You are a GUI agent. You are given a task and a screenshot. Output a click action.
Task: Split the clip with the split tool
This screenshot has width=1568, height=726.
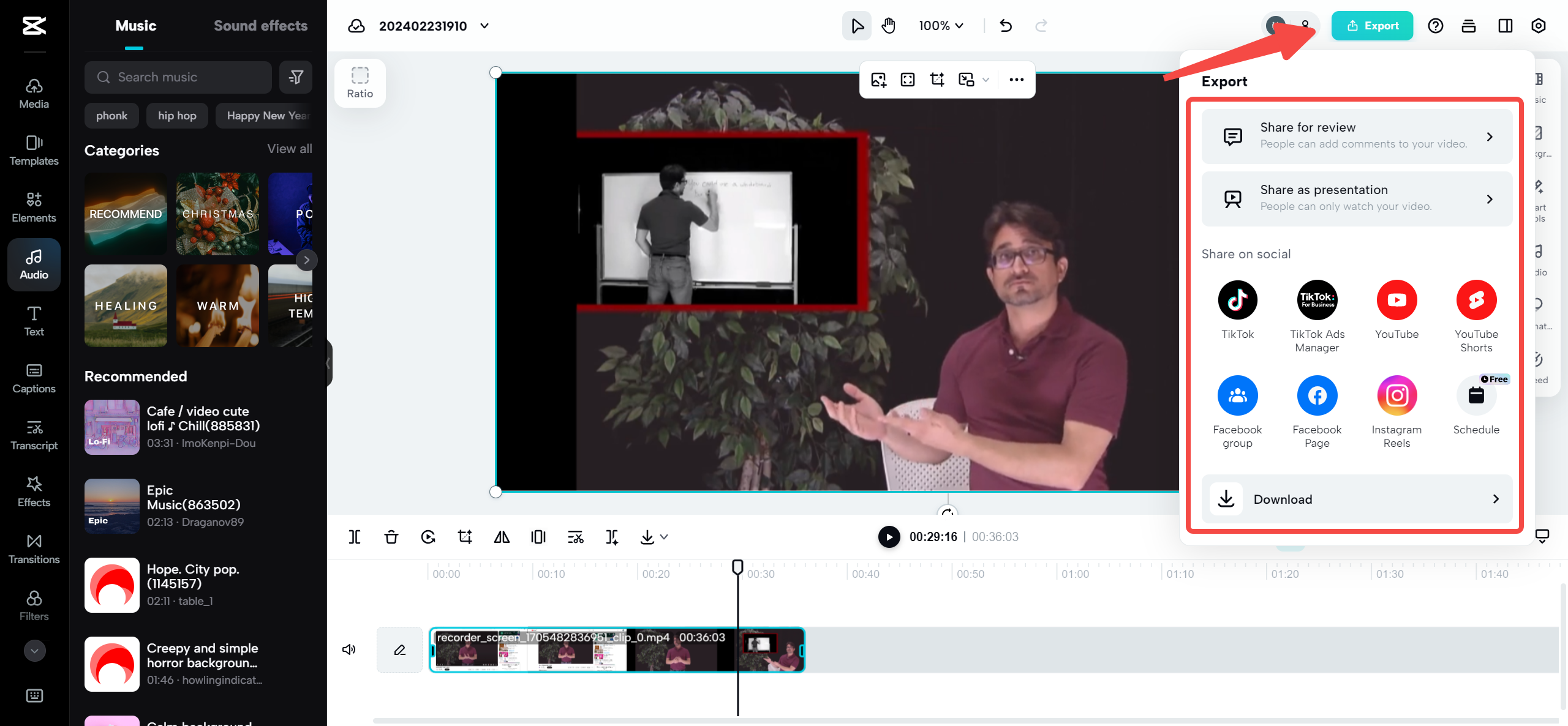tap(354, 537)
